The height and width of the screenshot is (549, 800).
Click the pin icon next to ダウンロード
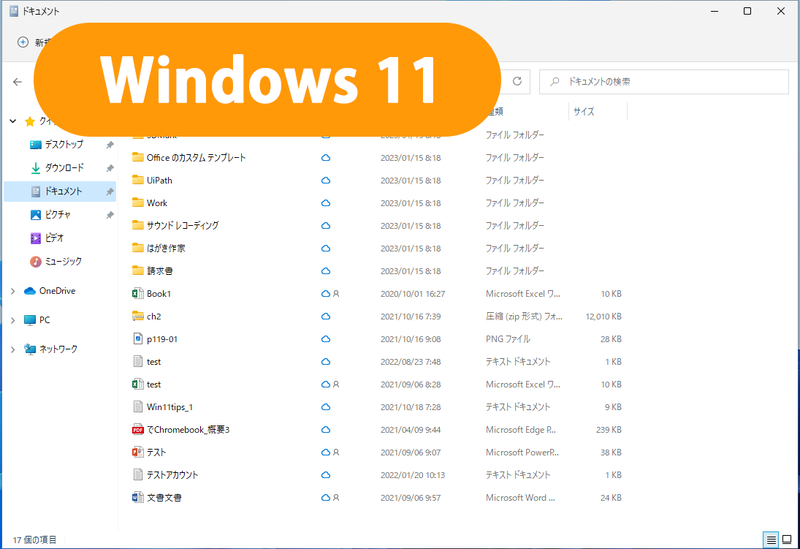pyautogui.click(x=109, y=168)
